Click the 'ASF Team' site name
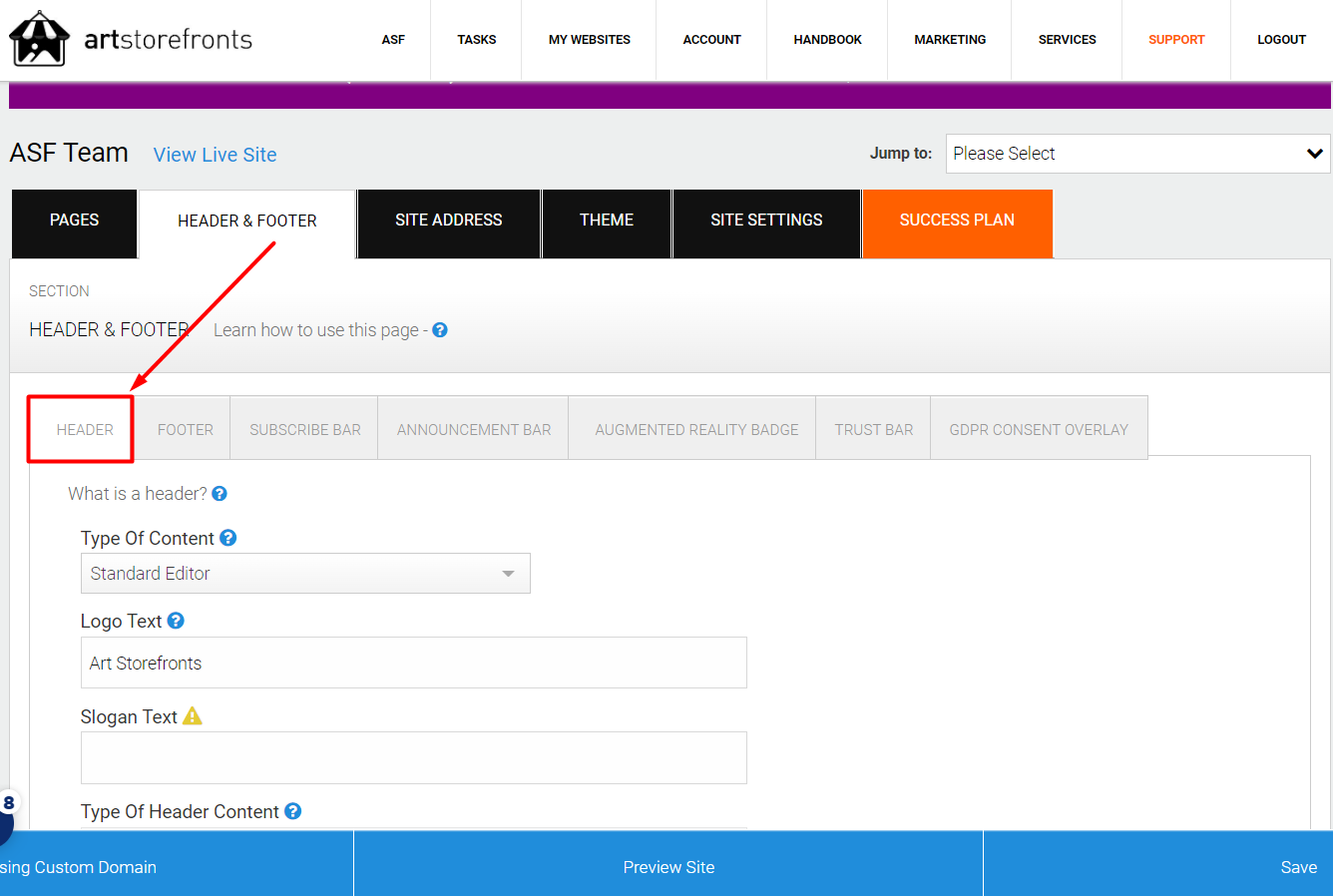This screenshot has height=896, width=1333. (69, 153)
